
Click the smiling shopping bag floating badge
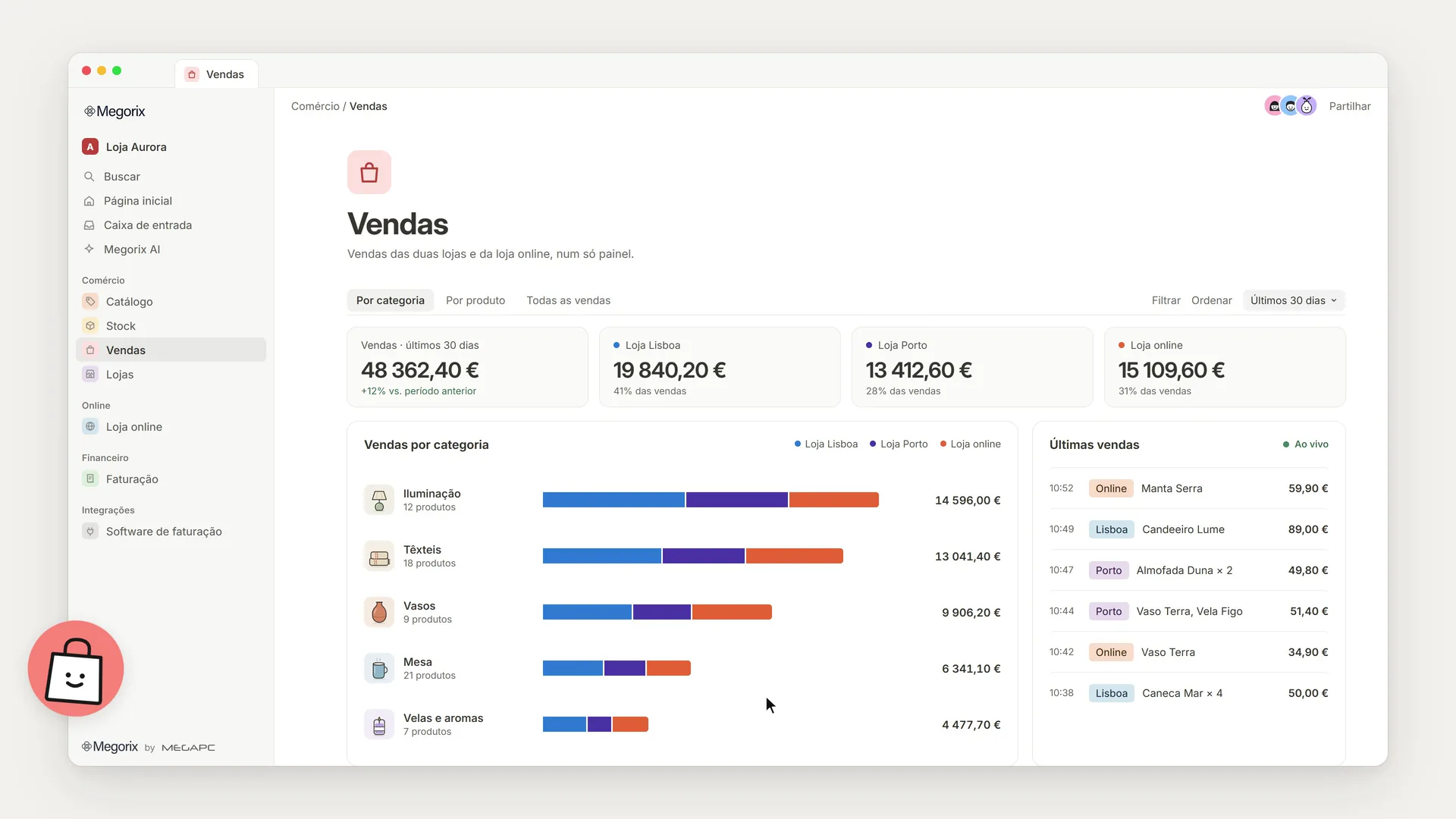click(x=76, y=668)
